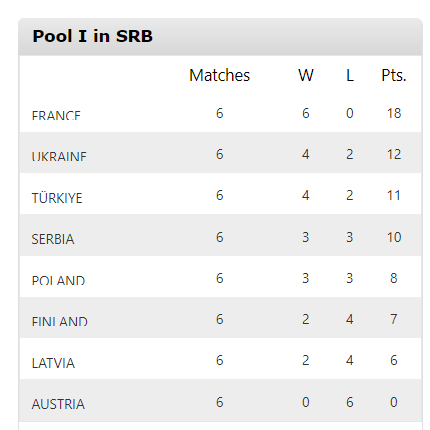Click Austria's 0 points value
The height and width of the screenshot is (430, 430).
tap(394, 402)
